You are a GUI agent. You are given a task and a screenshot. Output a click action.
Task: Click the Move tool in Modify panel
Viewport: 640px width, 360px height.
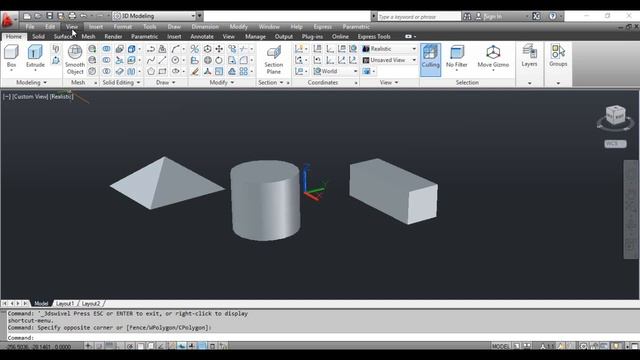tap(219, 49)
